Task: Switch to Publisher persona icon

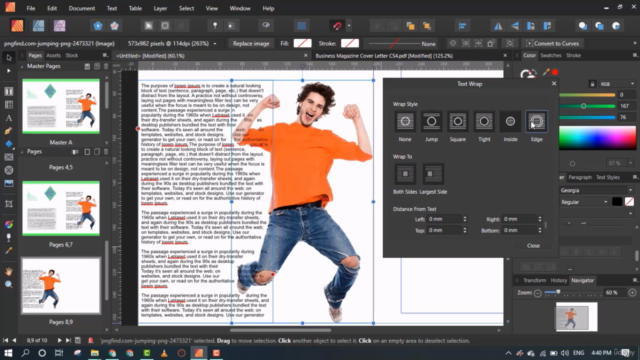Action: [17, 26]
